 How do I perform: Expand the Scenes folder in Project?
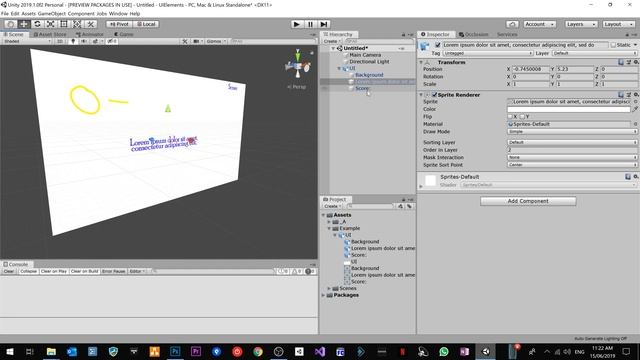click(x=329, y=288)
